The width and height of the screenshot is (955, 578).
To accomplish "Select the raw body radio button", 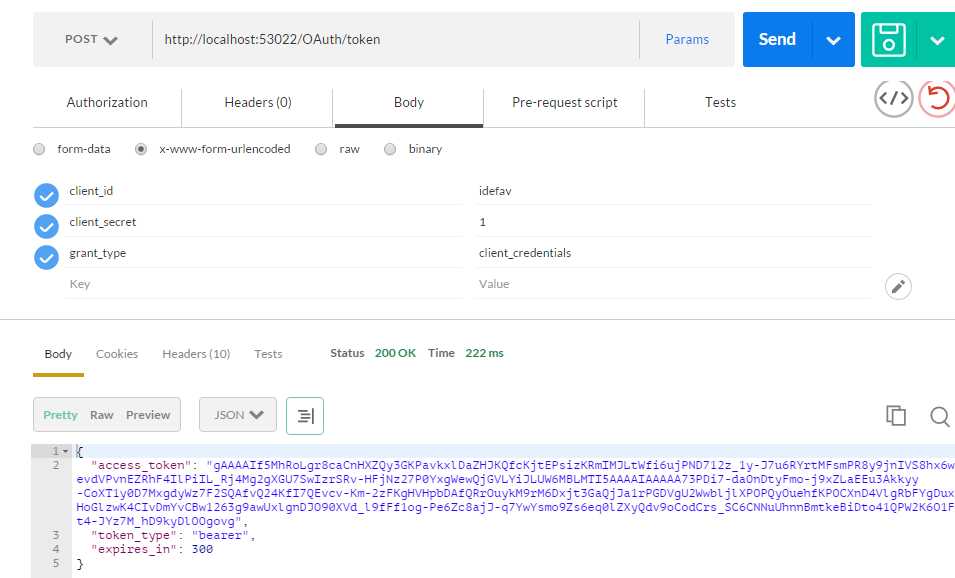I will click(321, 149).
